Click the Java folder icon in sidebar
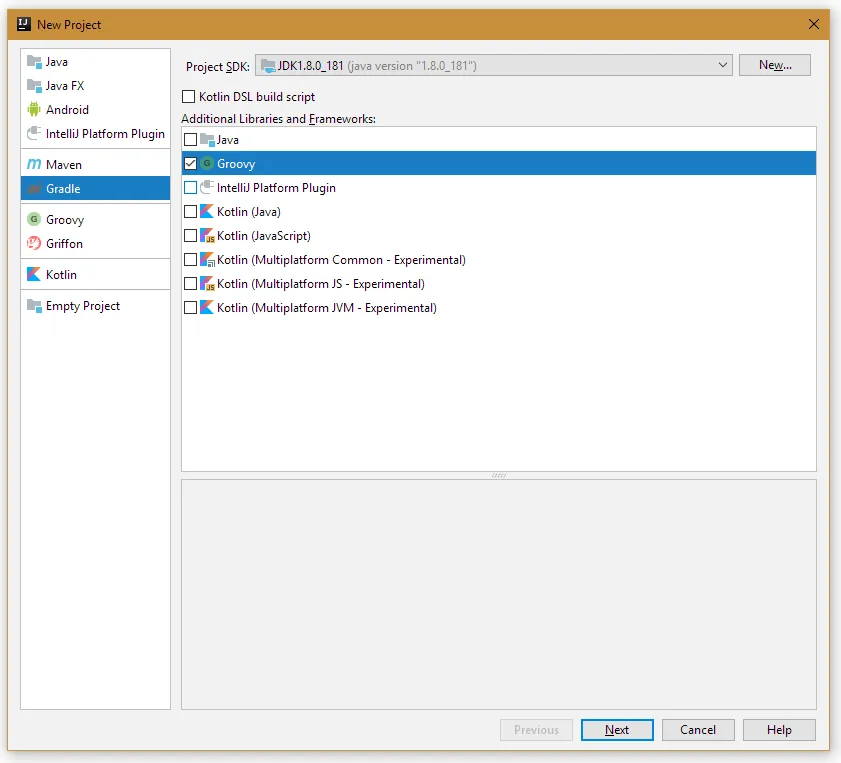 [x=34, y=62]
